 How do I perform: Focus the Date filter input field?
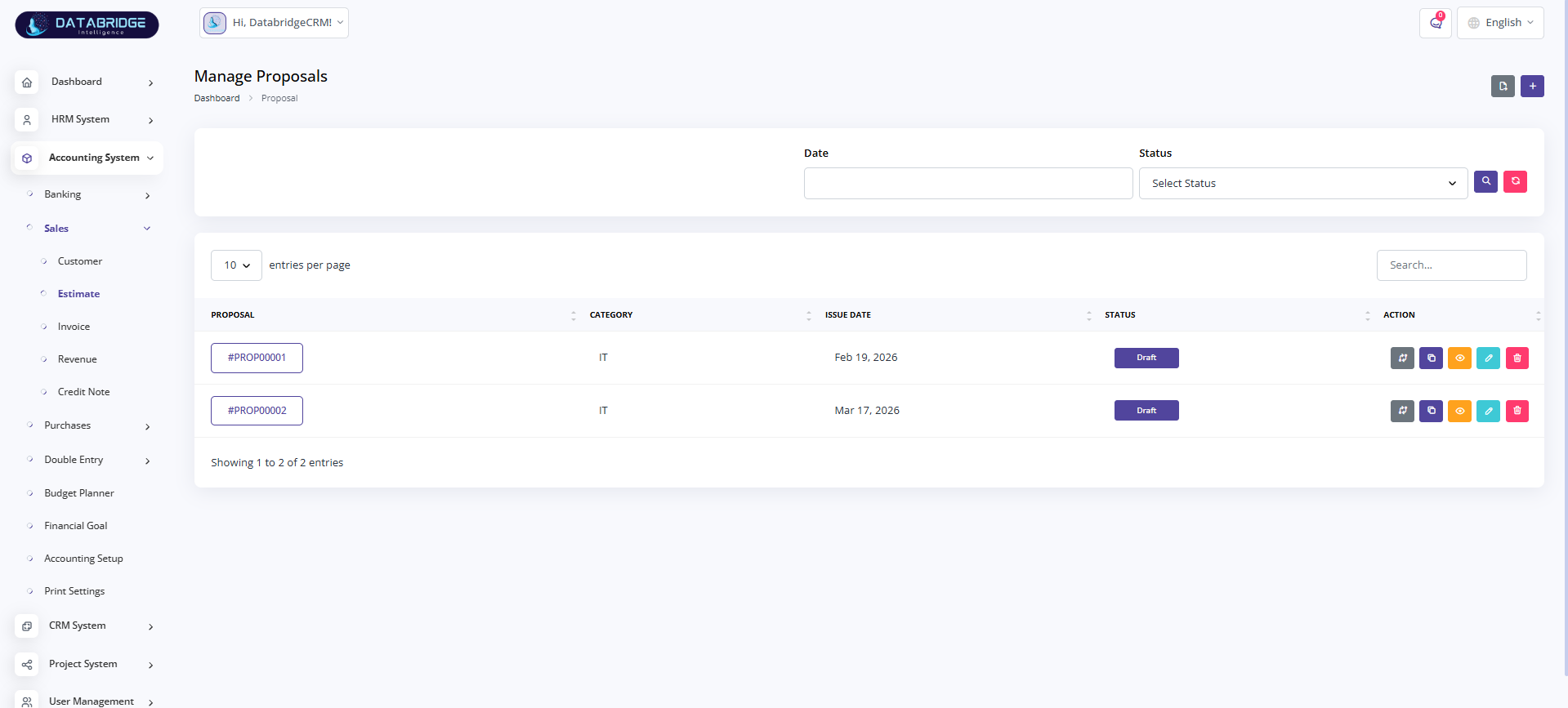[968, 184]
